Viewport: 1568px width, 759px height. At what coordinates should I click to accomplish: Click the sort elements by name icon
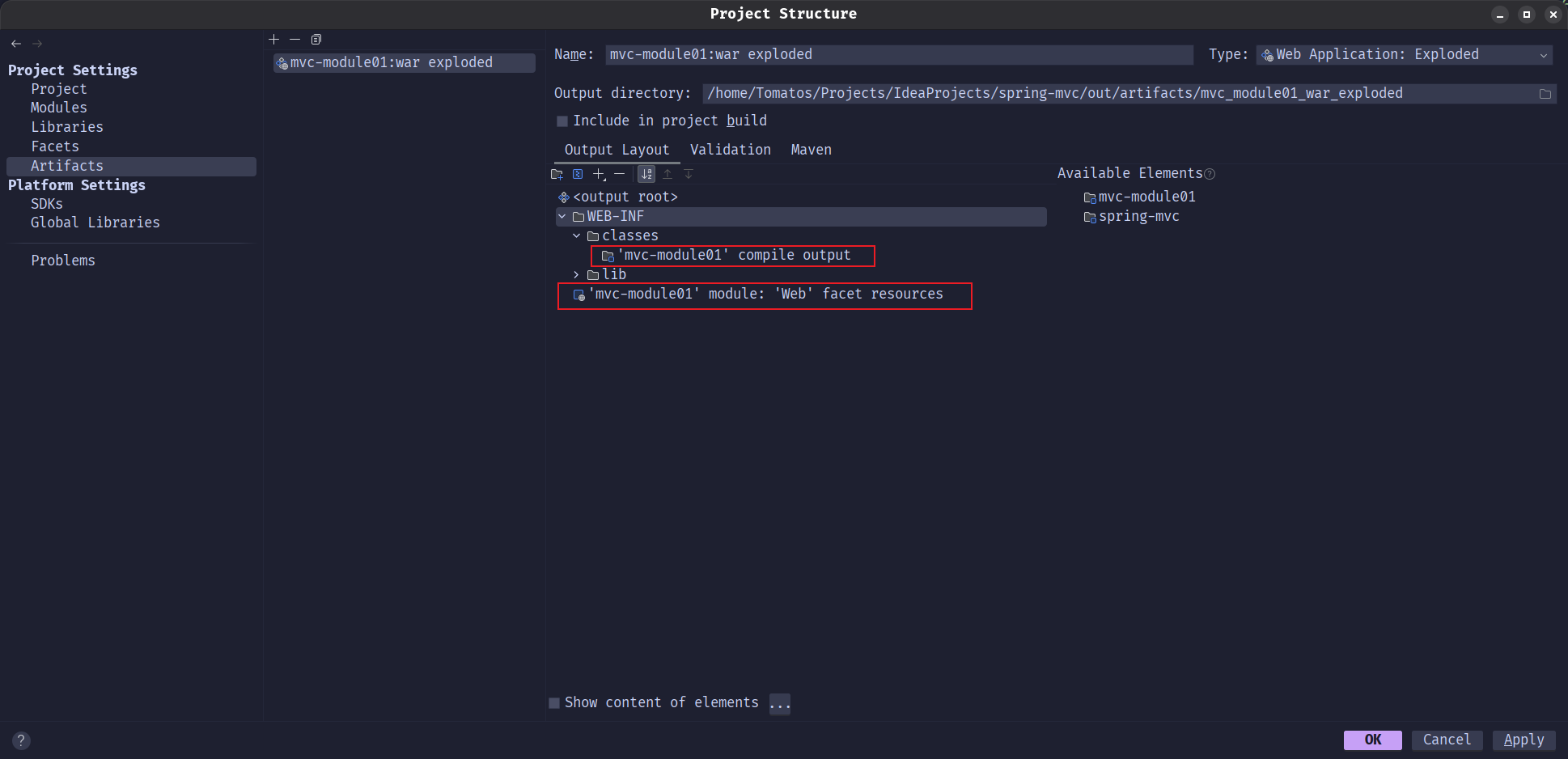click(x=646, y=174)
